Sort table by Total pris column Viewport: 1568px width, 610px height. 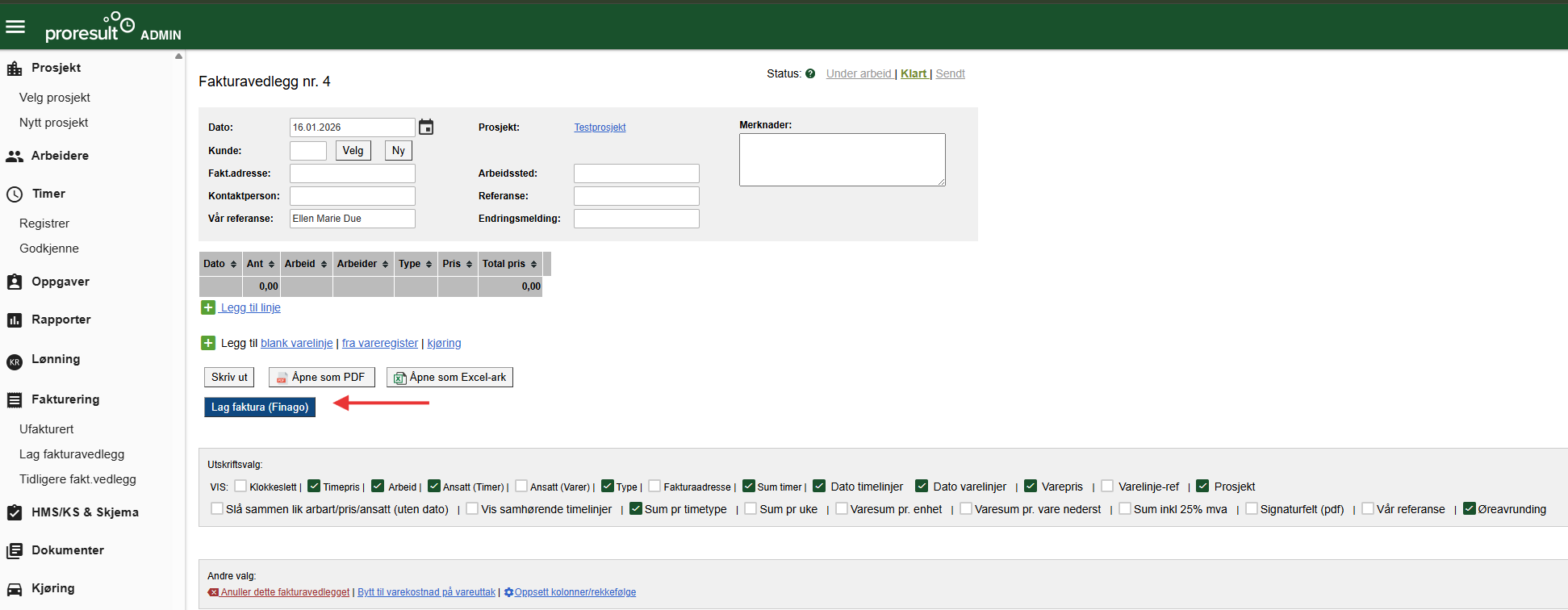[x=509, y=264]
